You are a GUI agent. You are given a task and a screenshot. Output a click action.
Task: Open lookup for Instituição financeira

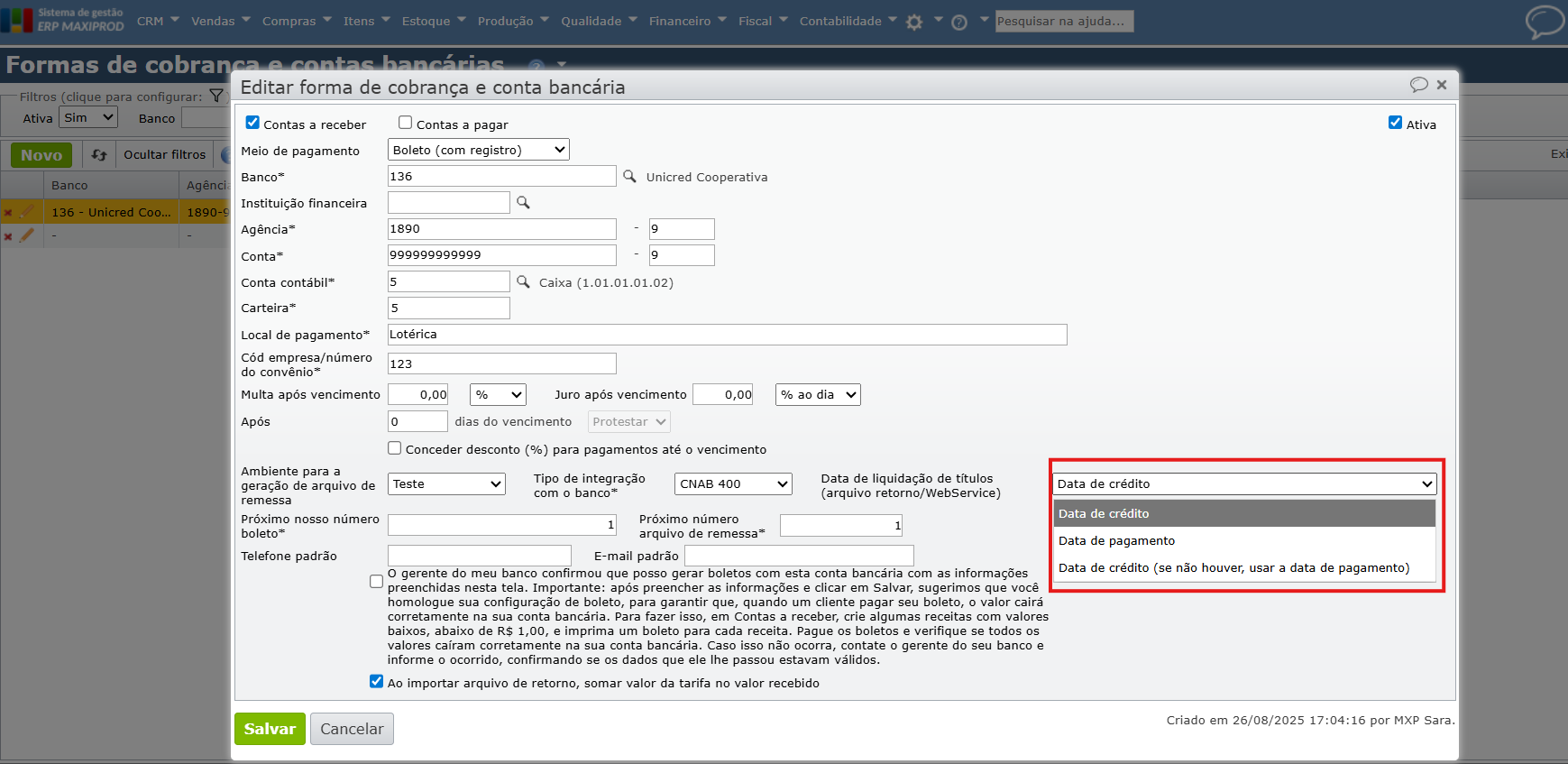(523, 203)
